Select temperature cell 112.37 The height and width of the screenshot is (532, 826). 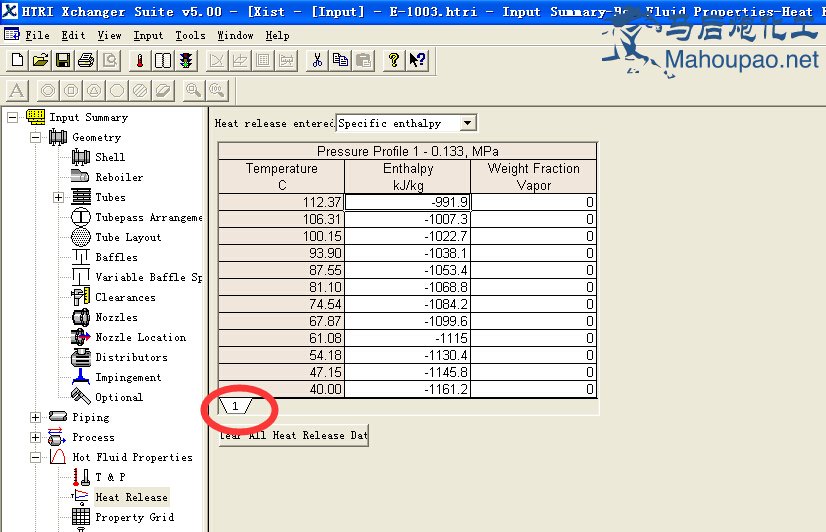coord(281,202)
